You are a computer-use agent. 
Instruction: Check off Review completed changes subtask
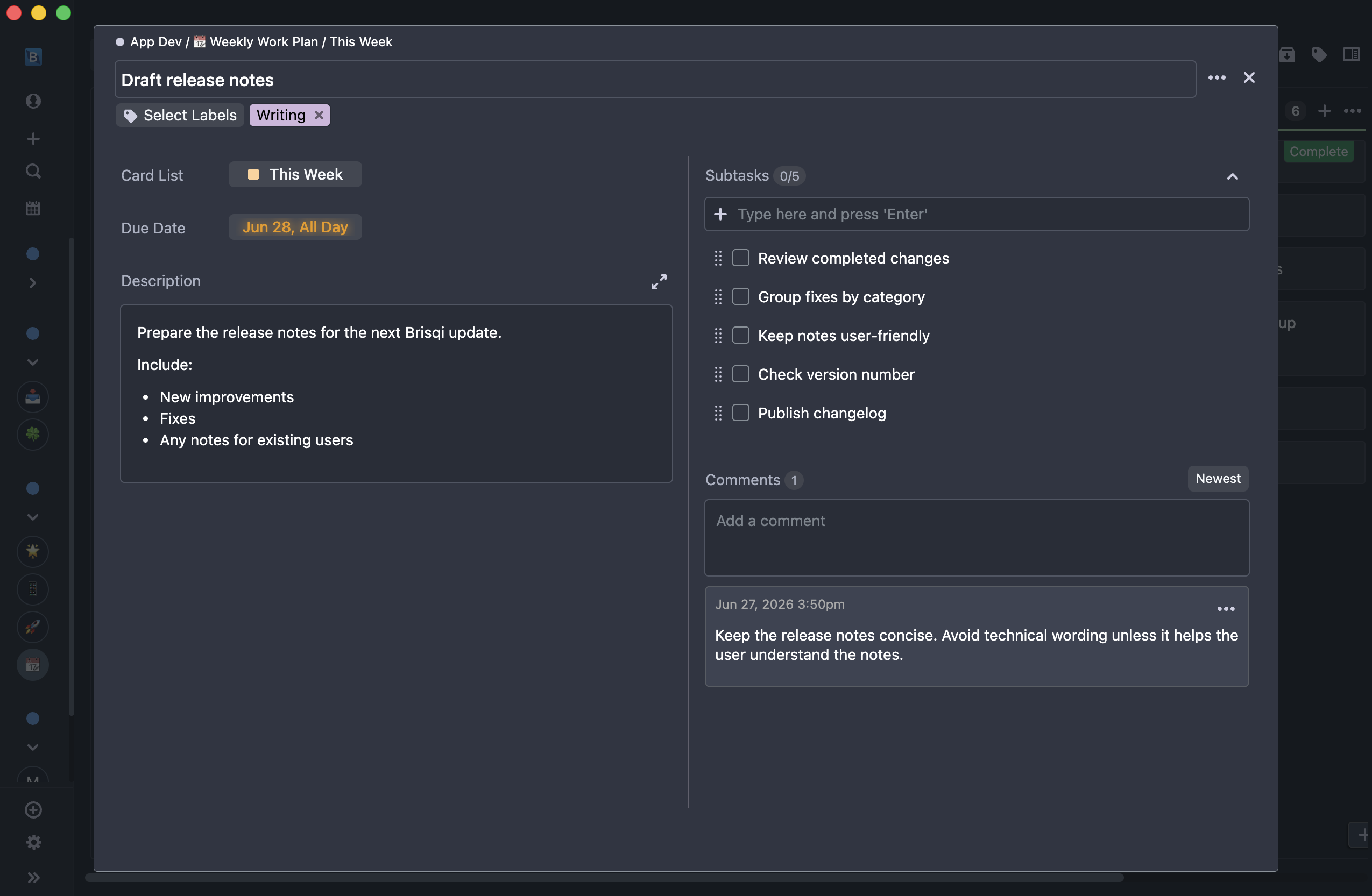tap(741, 258)
